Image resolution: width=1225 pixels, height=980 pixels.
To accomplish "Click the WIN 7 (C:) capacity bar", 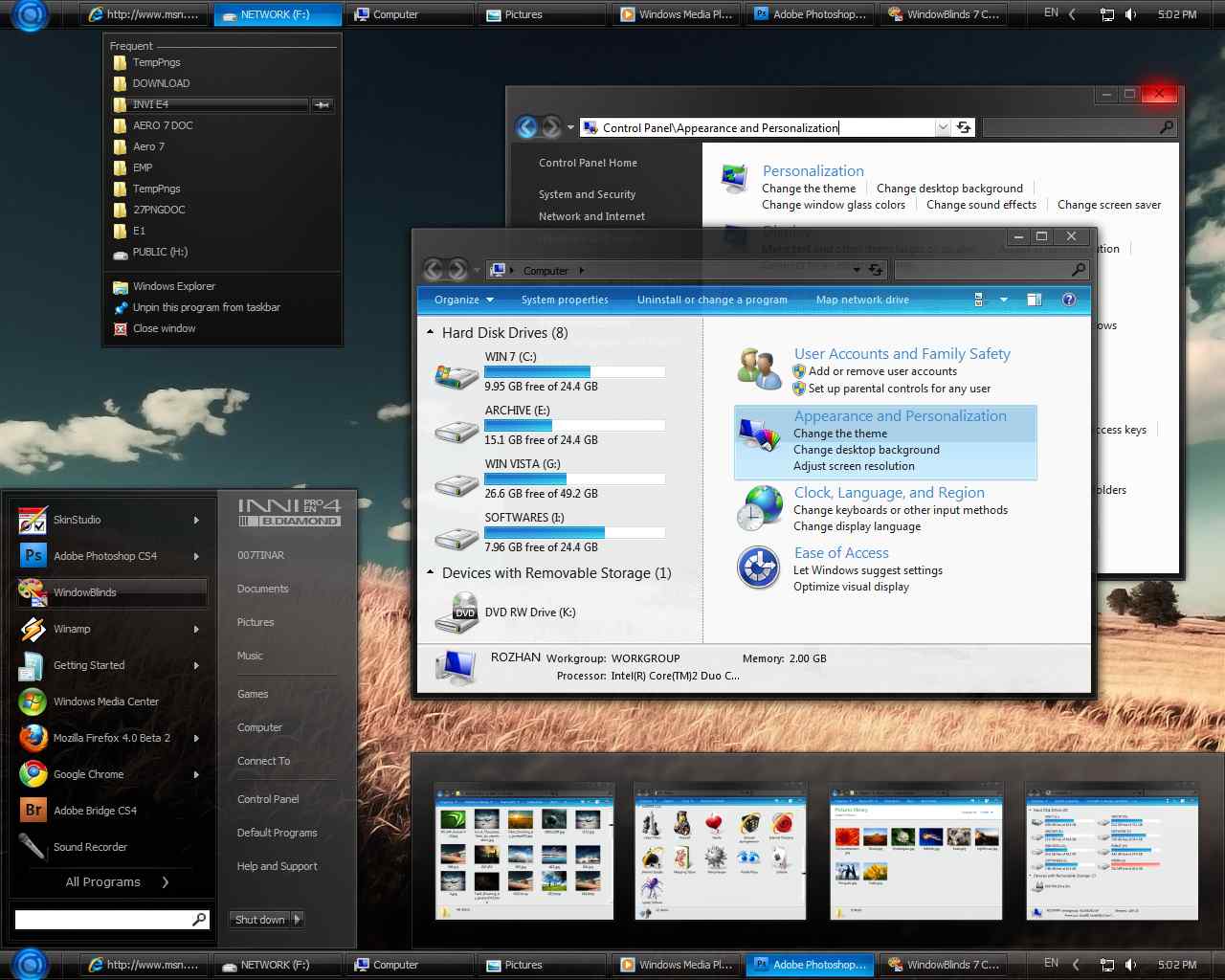I will (x=574, y=372).
